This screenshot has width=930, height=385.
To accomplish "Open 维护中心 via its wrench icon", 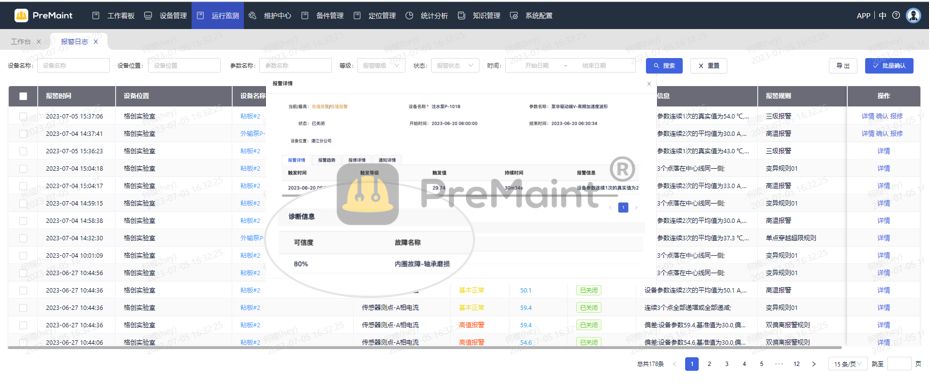I will [253, 16].
